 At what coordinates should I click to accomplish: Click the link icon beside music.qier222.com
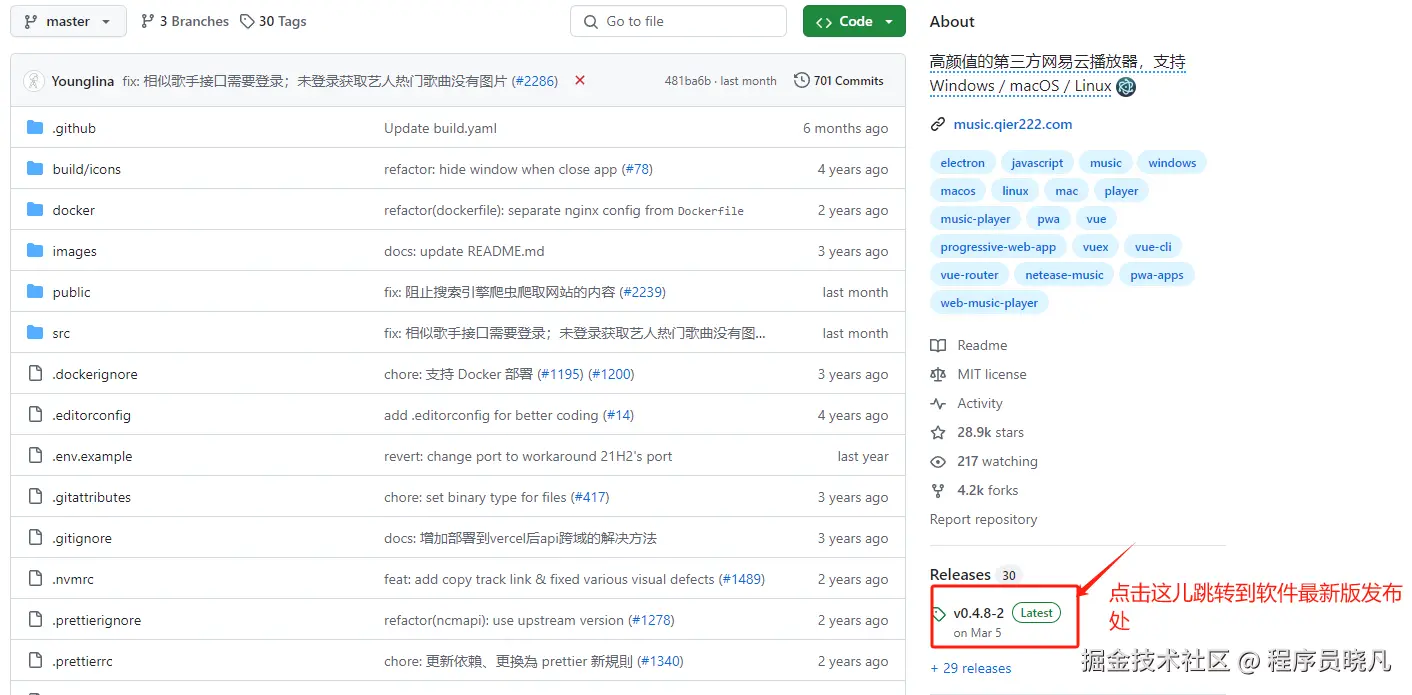click(937, 125)
